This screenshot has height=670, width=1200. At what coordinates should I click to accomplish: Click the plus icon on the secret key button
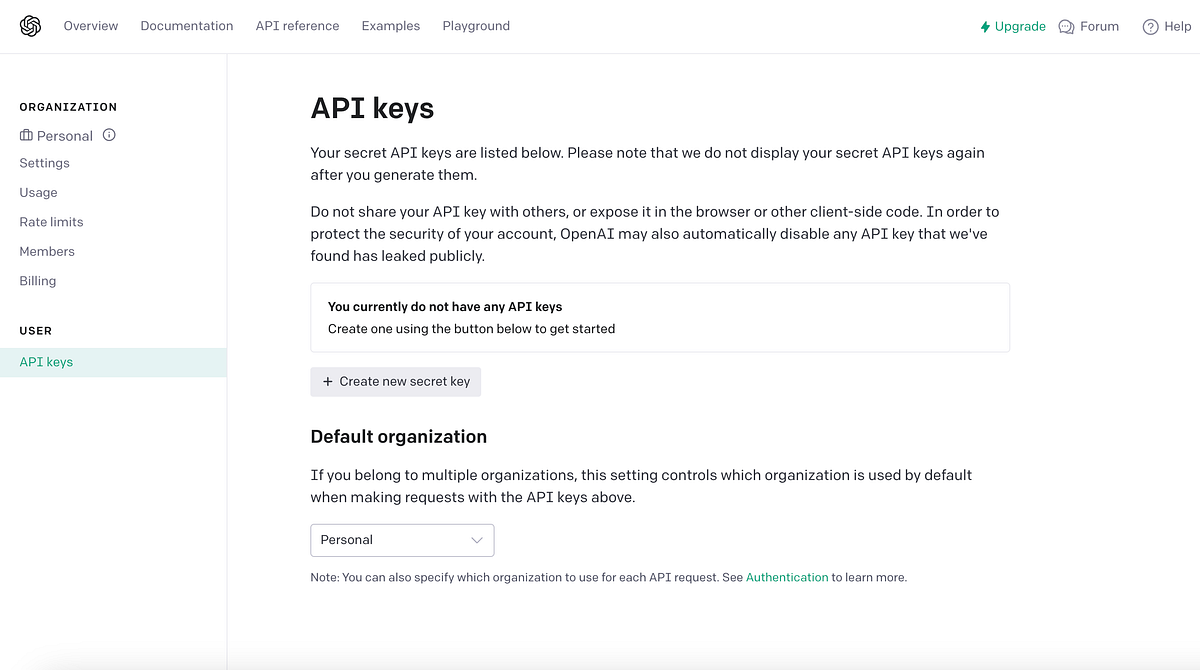[328, 381]
